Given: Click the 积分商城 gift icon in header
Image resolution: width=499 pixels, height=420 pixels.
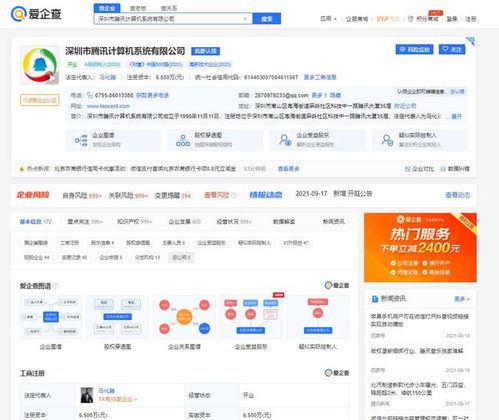Looking at the screenshot, I should [411, 19].
